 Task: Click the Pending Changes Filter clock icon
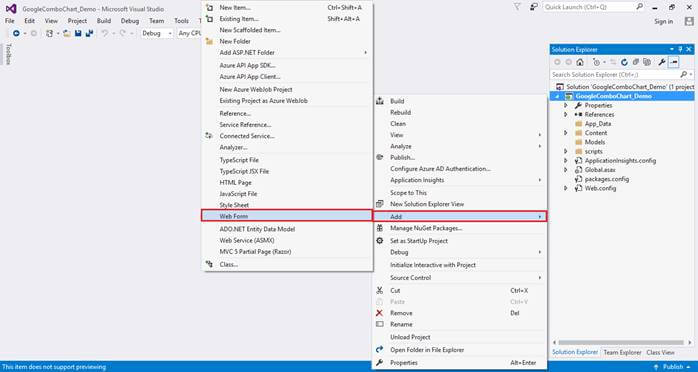tap(596, 62)
